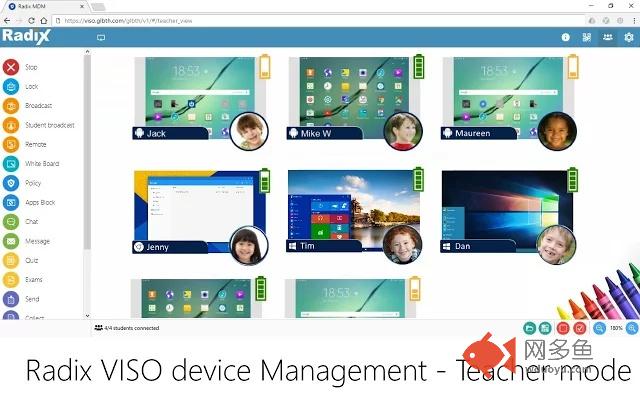Click the red checkmark icon in status bar
640x400 pixels.
tap(580, 328)
